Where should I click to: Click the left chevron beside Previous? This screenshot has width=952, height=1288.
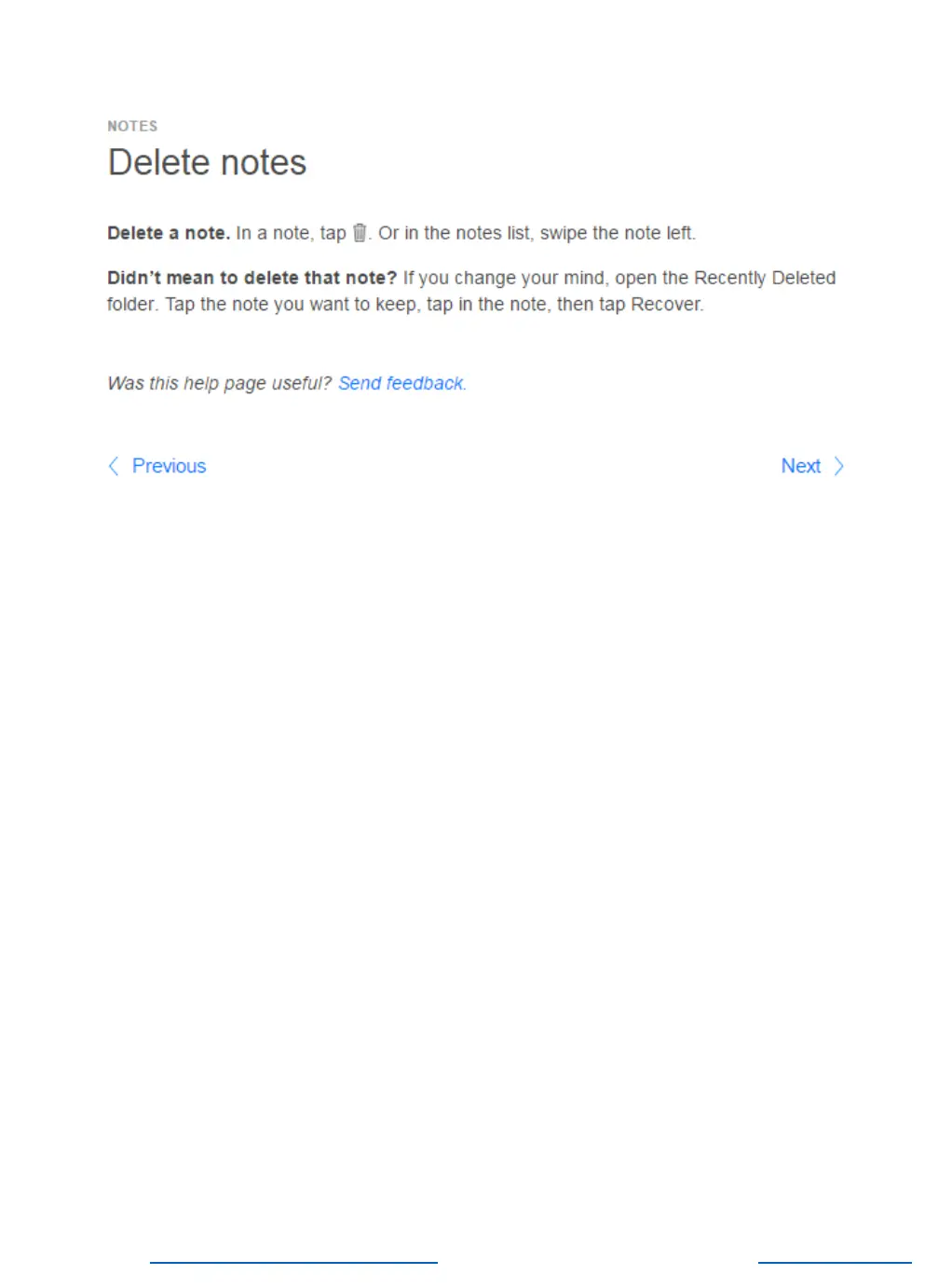point(114,466)
